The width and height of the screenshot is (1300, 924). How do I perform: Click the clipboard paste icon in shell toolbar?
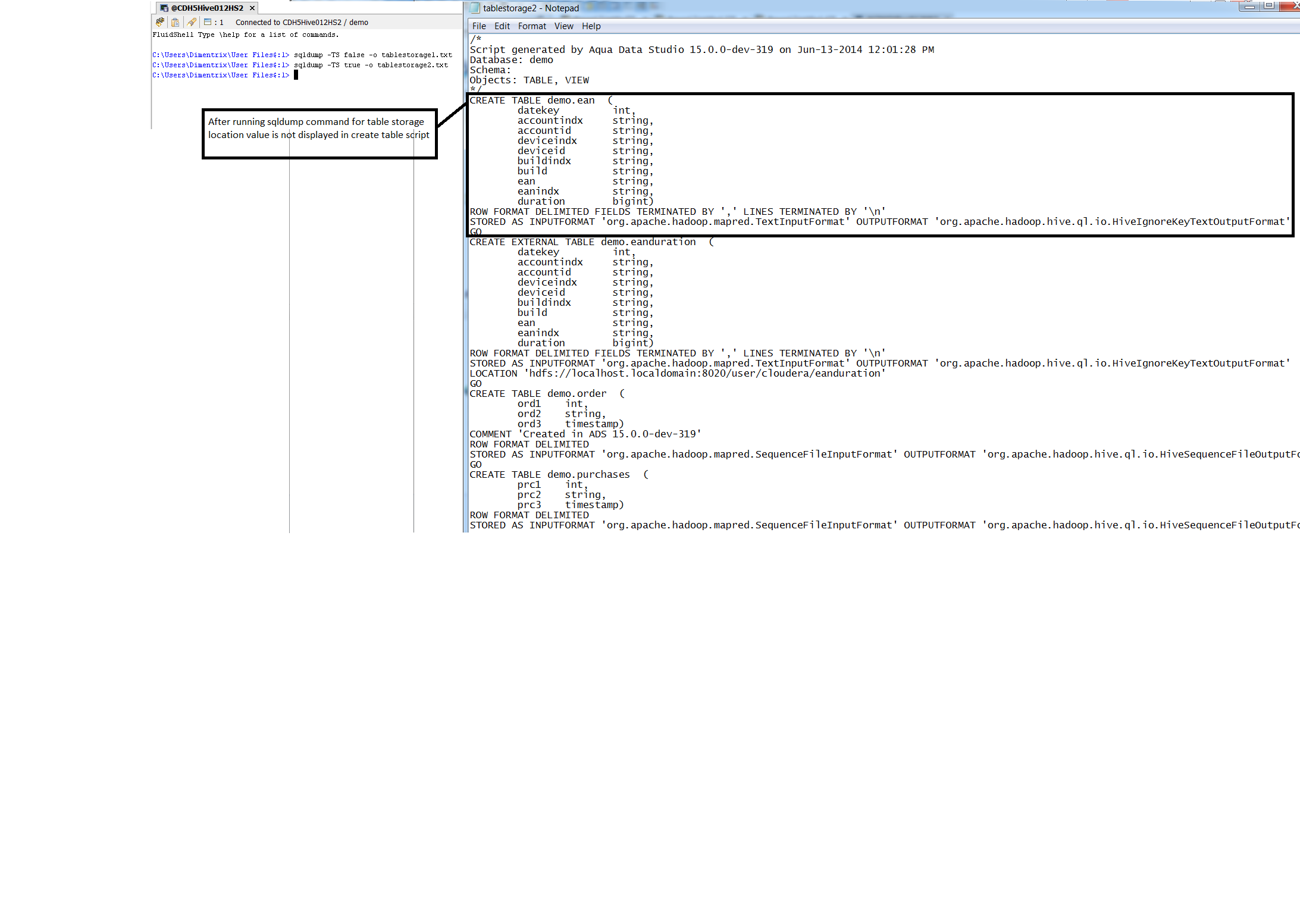click(175, 22)
